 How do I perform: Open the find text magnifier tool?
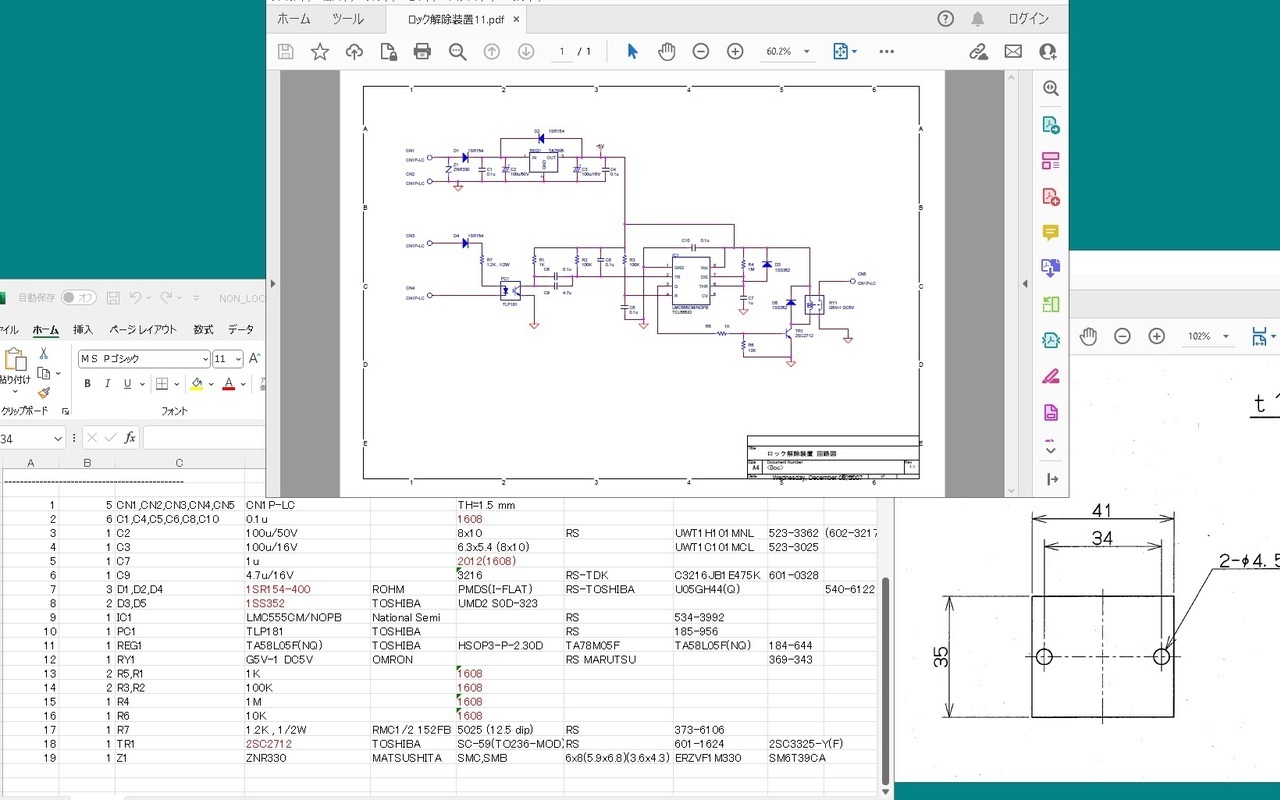point(457,51)
